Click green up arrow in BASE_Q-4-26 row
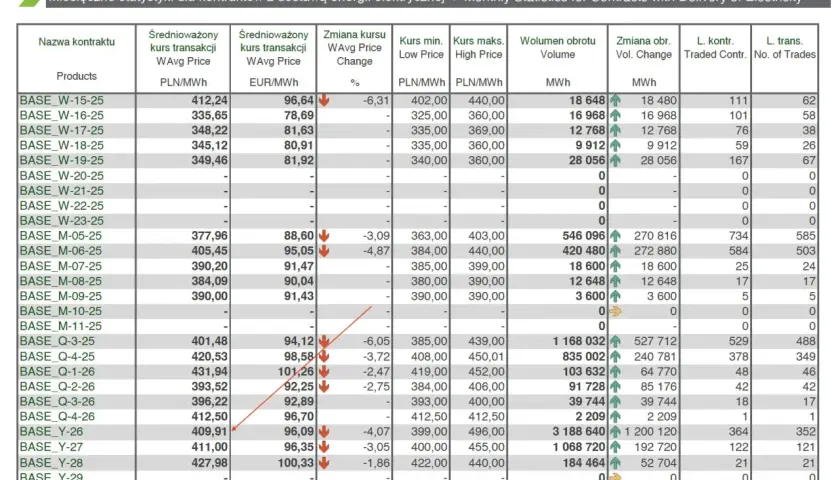 [615, 416]
